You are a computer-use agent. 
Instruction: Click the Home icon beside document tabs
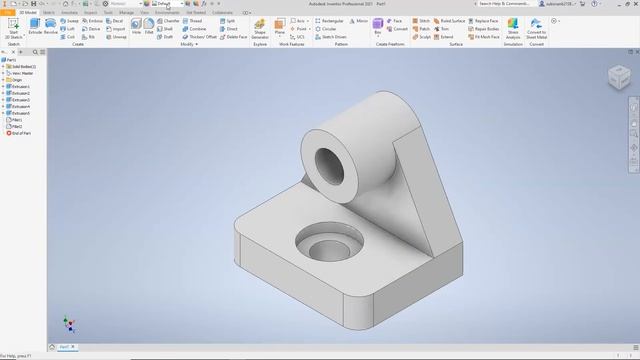52,347
